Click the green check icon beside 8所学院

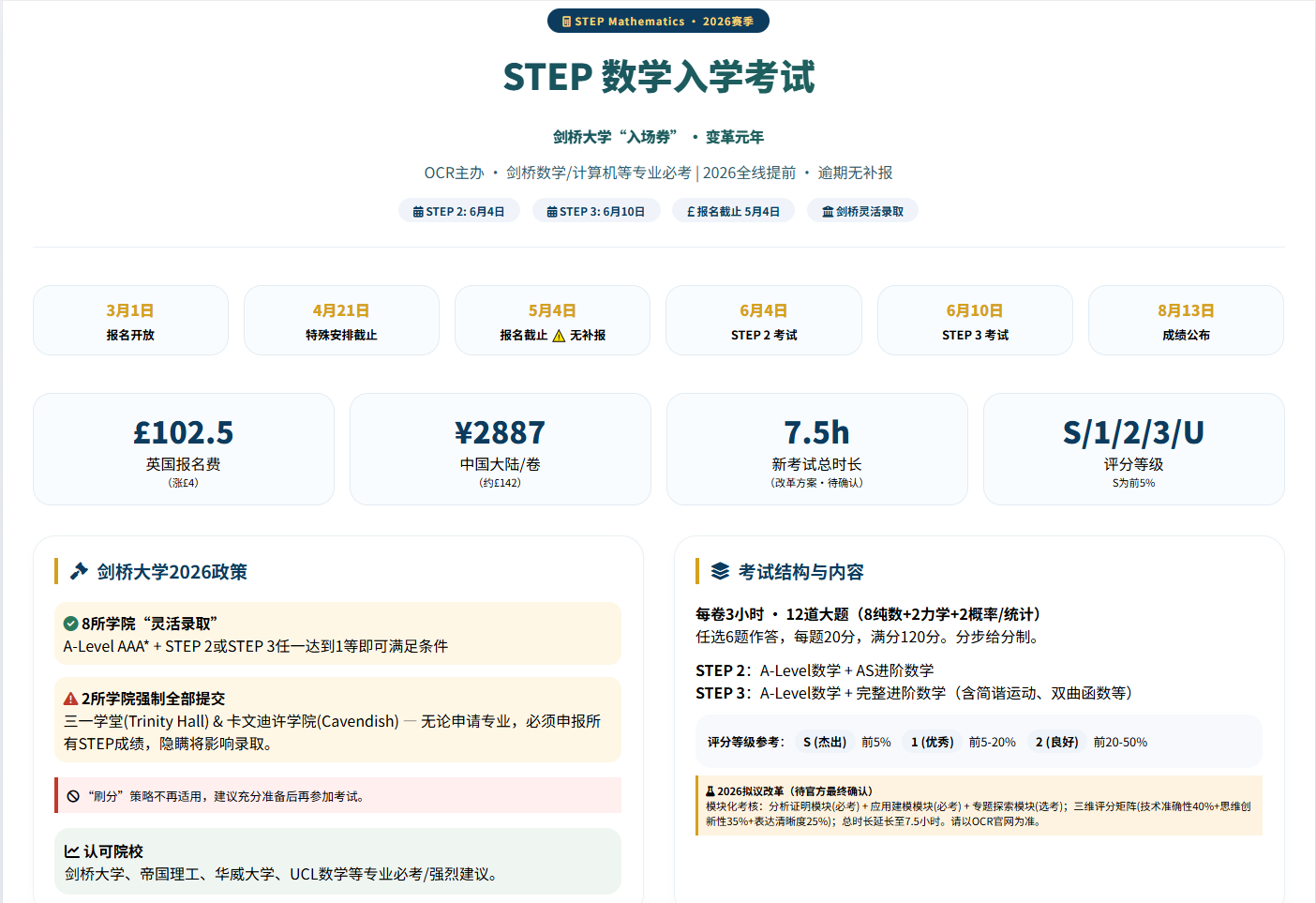[70, 624]
